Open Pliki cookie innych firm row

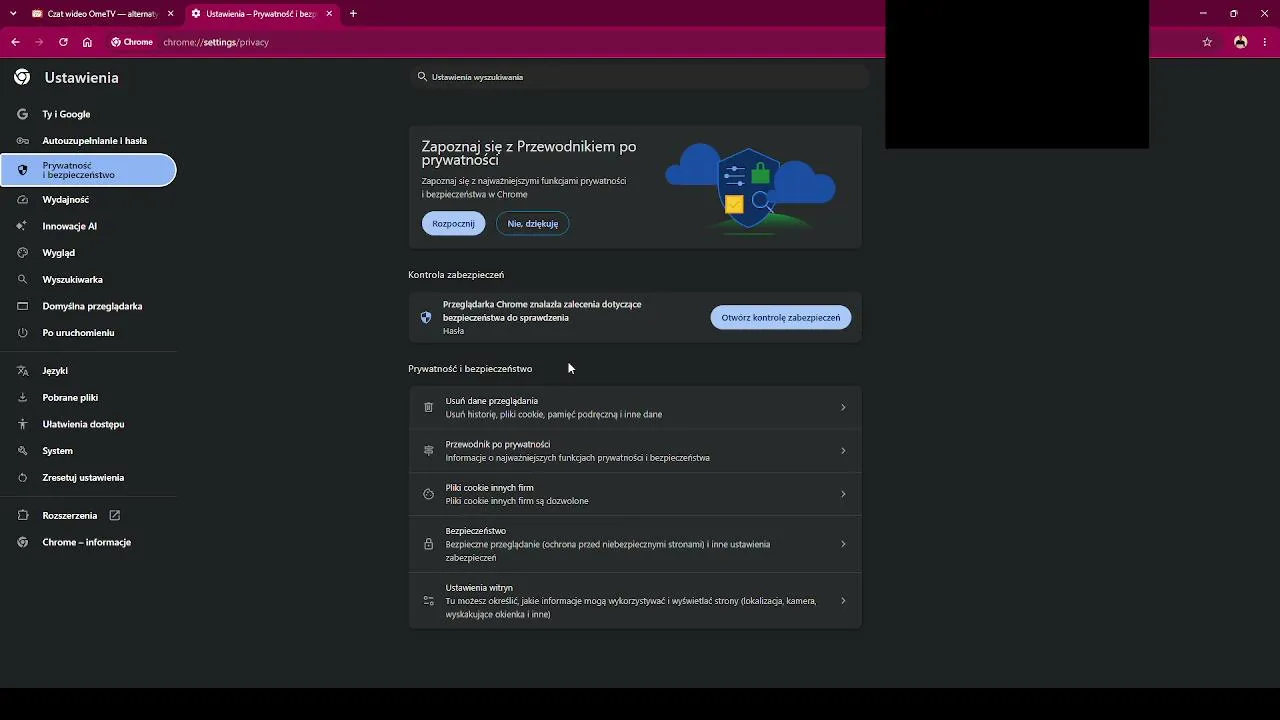coord(635,494)
